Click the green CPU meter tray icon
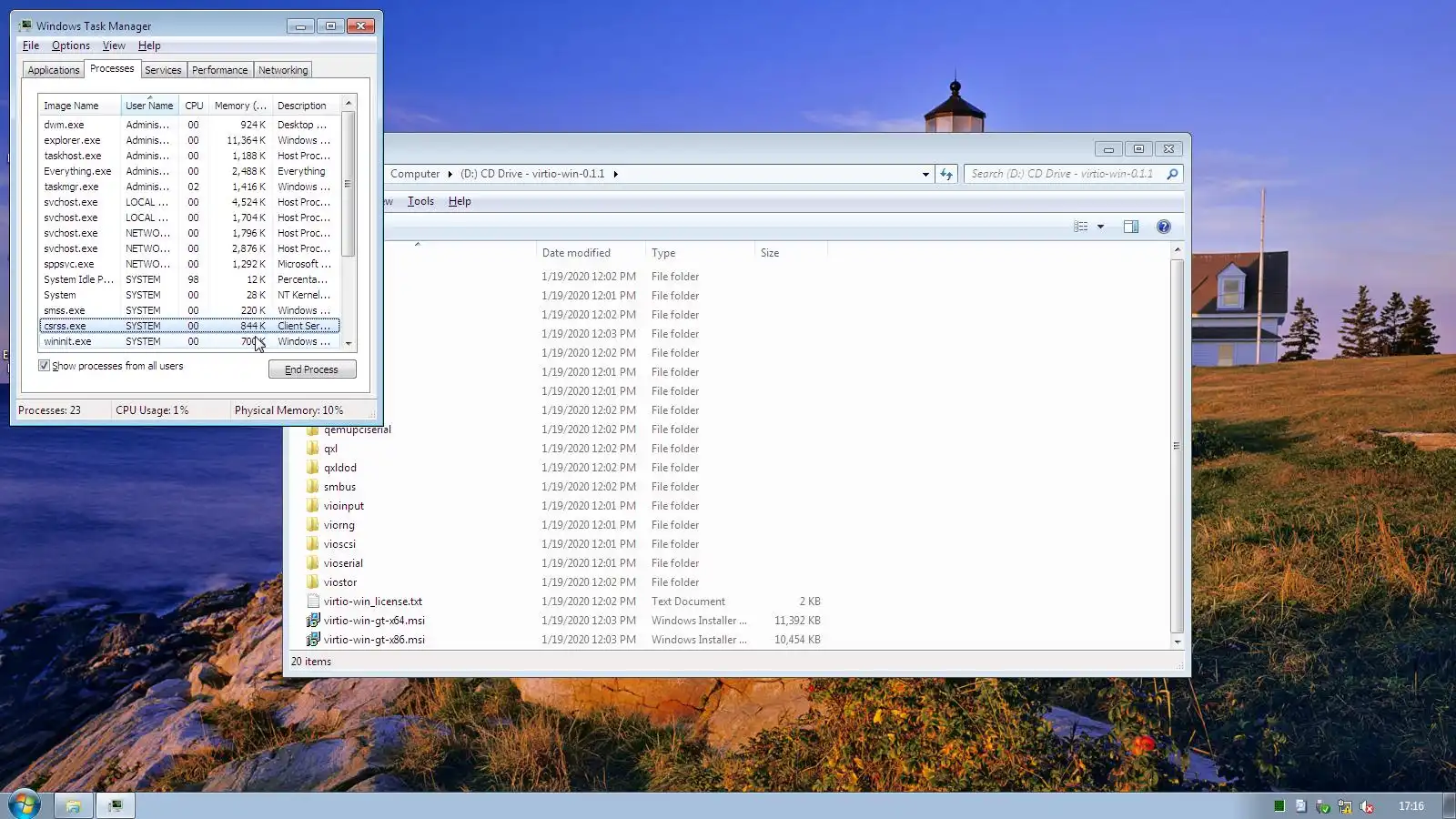Viewport: 1456px width, 819px height. point(1279,805)
